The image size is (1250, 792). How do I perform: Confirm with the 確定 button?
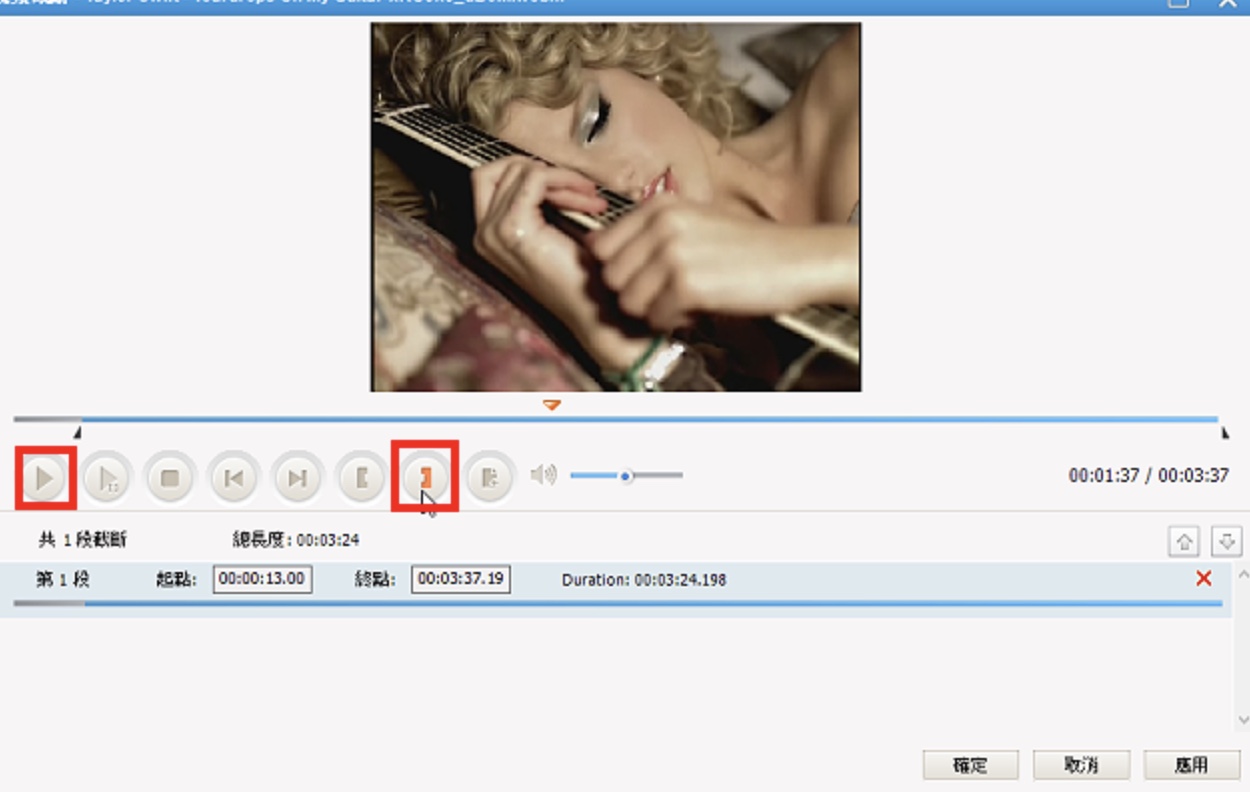click(x=970, y=765)
